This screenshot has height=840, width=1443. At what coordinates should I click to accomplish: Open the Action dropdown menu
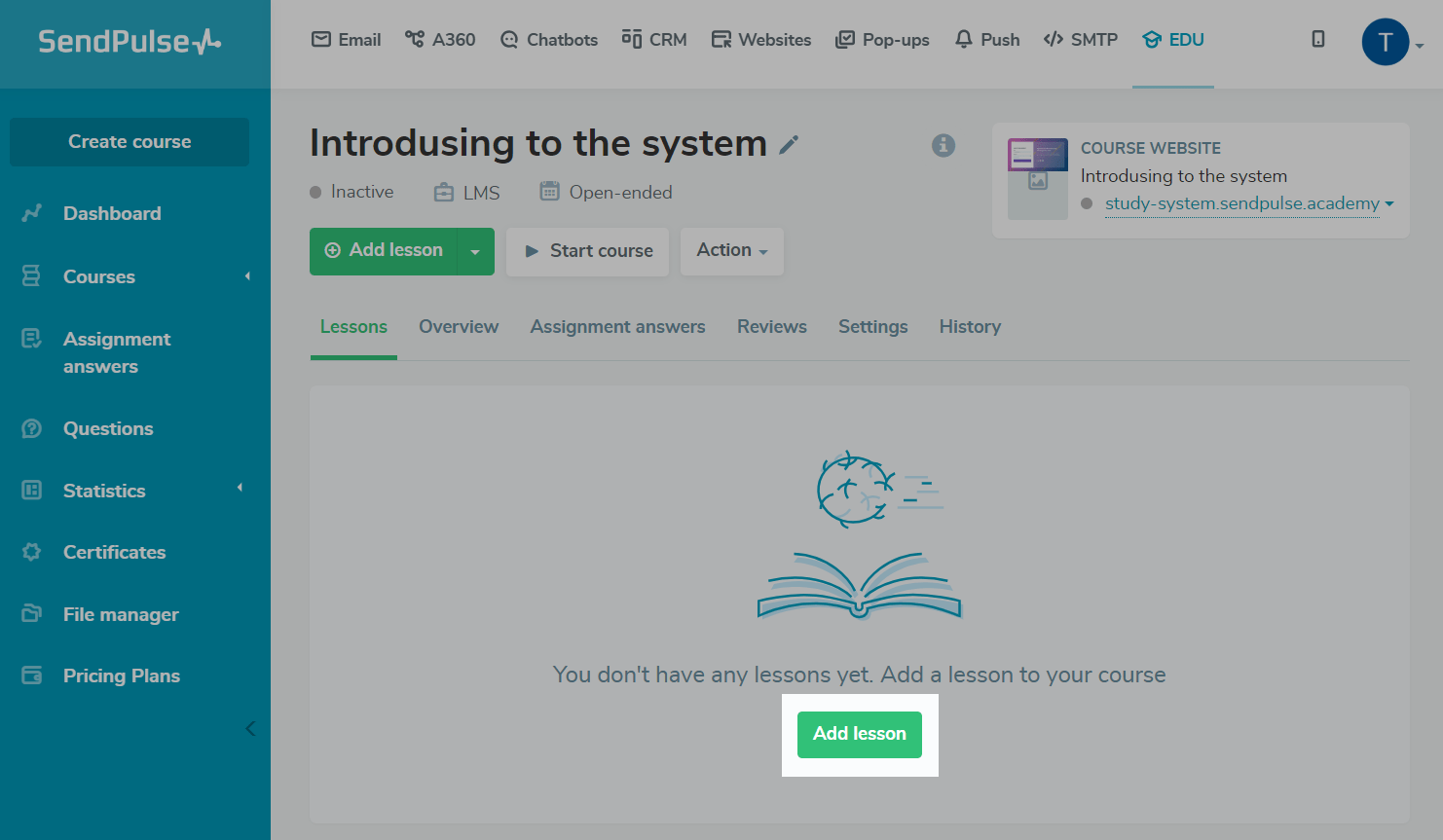[x=731, y=250]
